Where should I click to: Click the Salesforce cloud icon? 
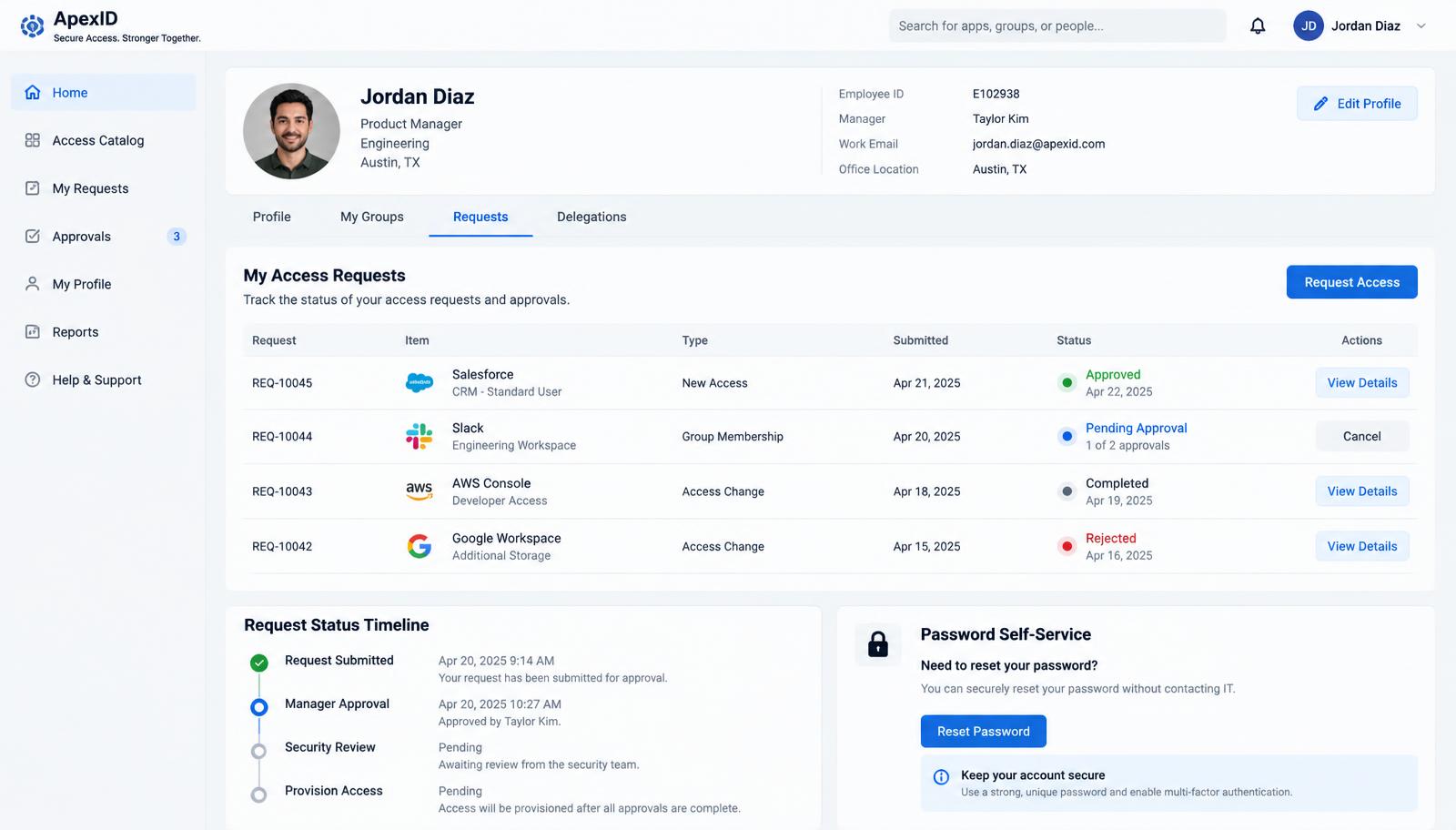point(419,383)
